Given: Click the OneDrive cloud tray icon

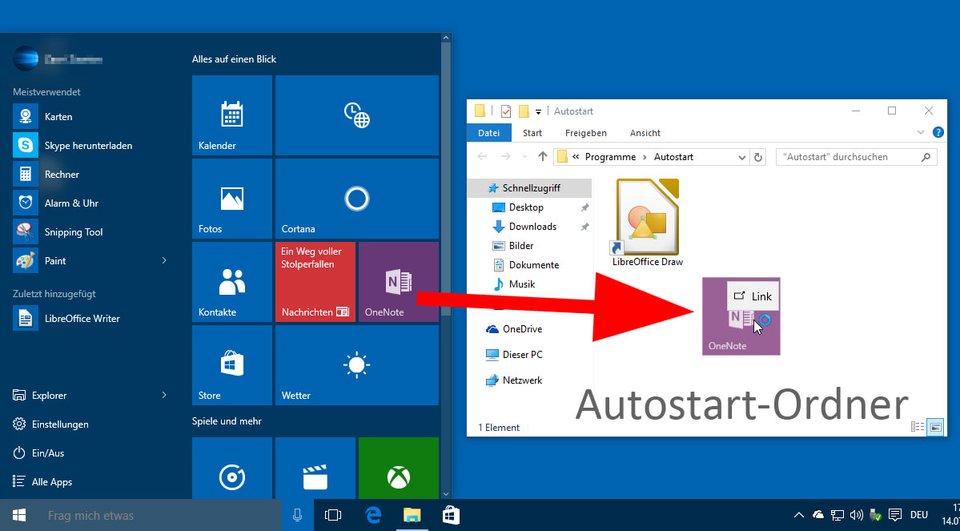Looking at the screenshot, I should (818, 515).
